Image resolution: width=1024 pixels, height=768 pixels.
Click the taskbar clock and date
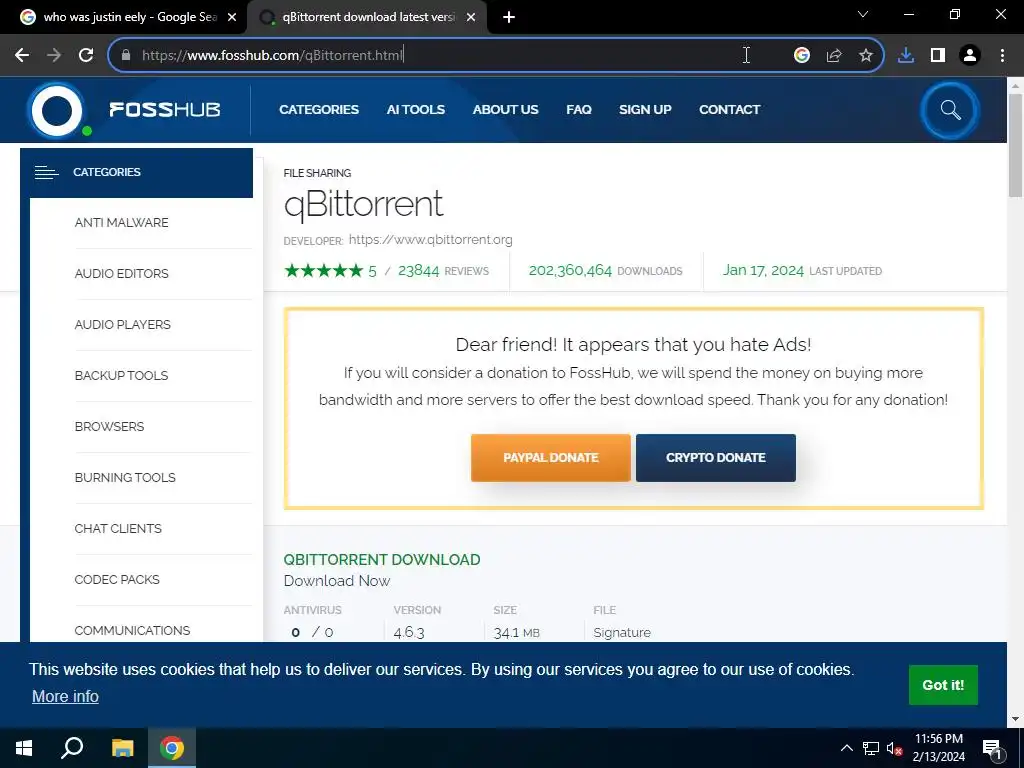tap(938, 748)
